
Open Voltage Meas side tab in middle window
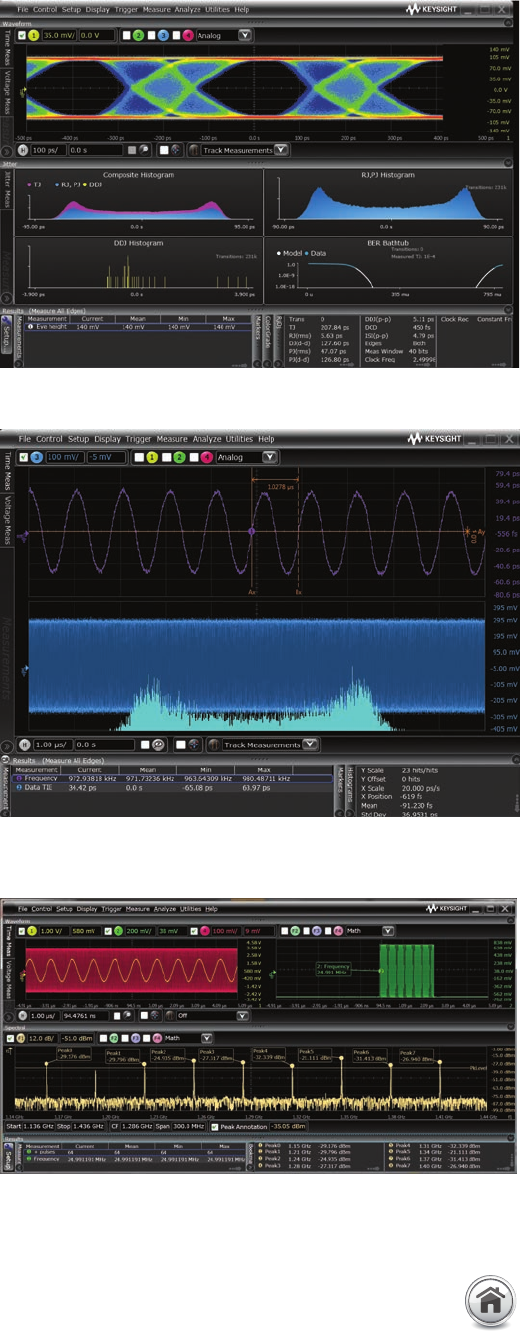click(8, 519)
